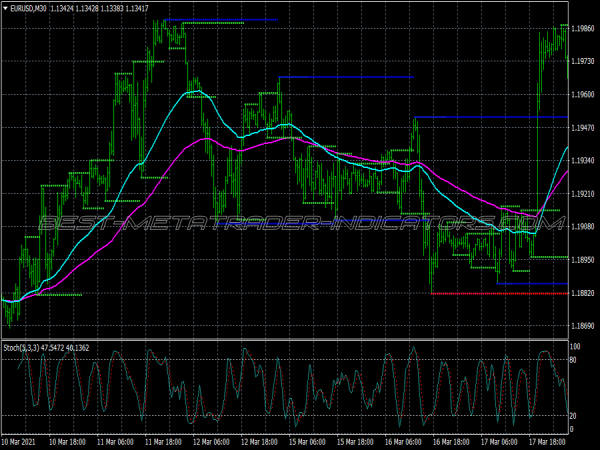This screenshot has width=600, height=450.
Task: Click the 15 Mar 18:00 time label
Action: click(355, 442)
